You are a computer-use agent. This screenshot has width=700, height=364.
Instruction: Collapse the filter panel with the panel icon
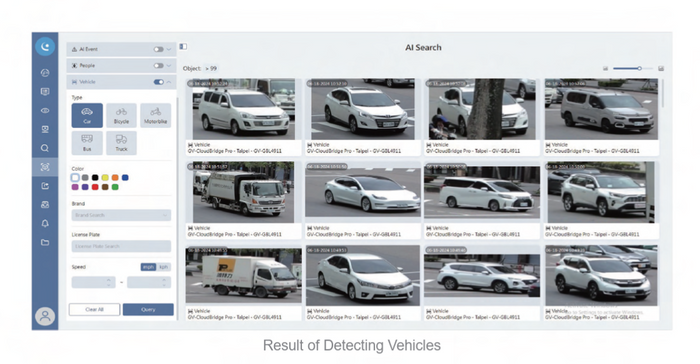tap(183, 46)
